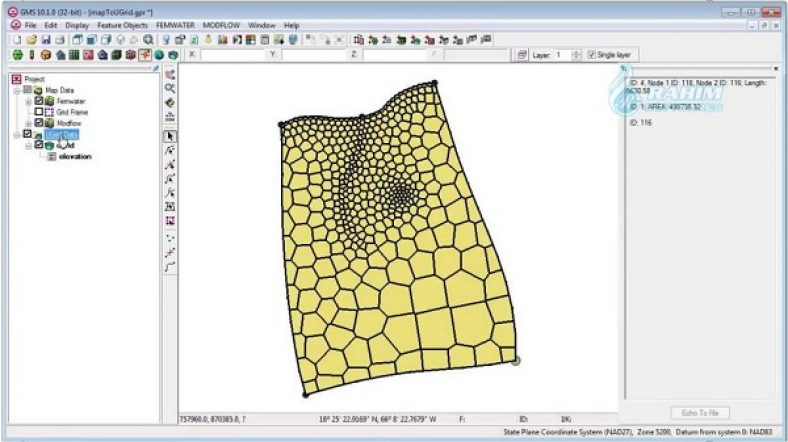Switch to the Solid module icon
This screenshot has height=442, width=788.
pyautogui.click(x=46, y=55)
